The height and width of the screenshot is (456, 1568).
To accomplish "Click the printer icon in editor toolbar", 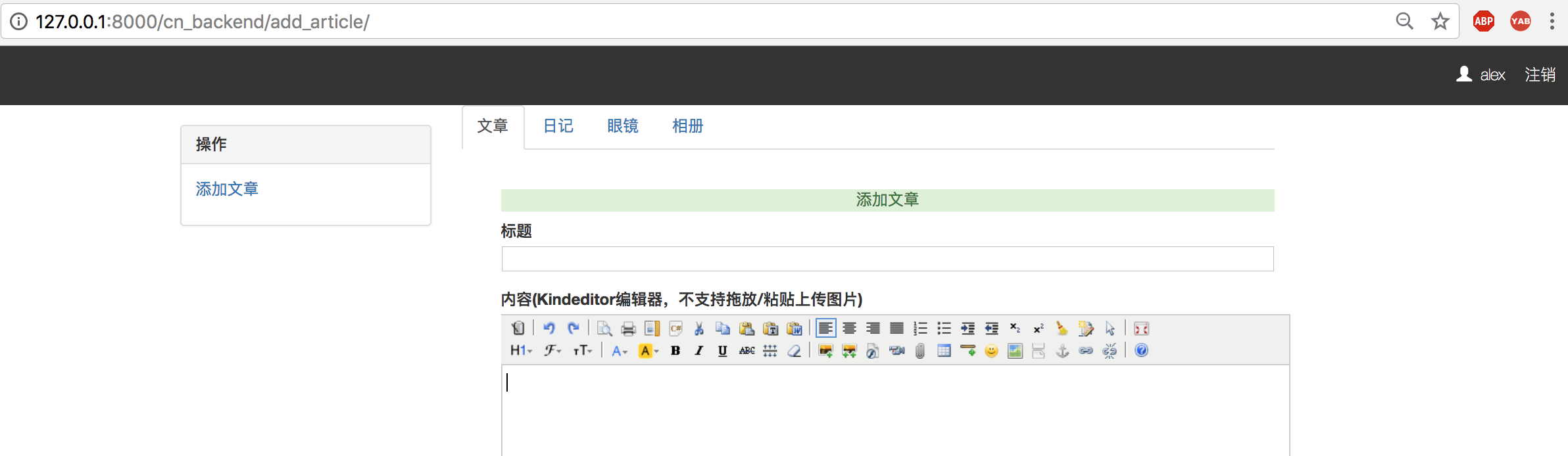I will (x=628, y=328).
